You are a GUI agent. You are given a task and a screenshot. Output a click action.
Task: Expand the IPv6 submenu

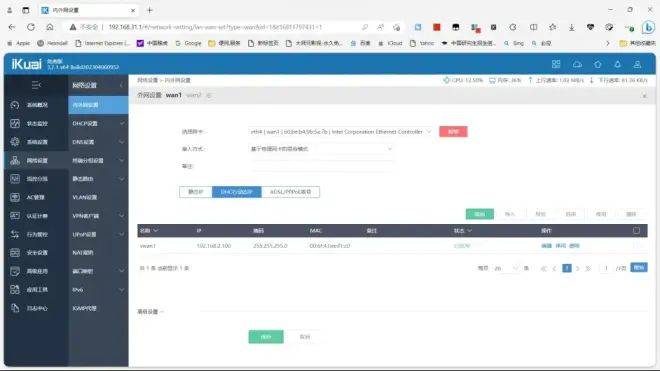pos(98,290)
